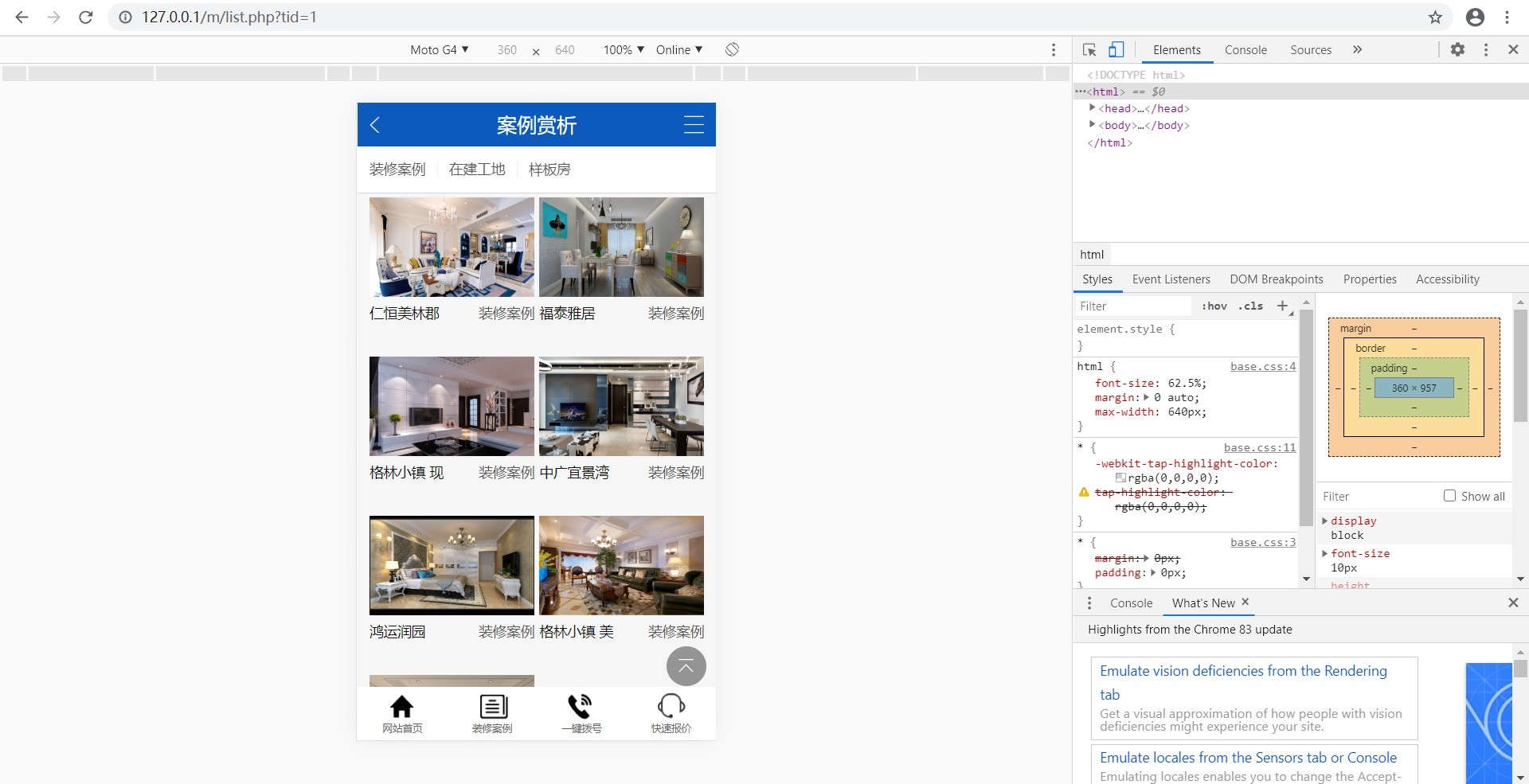Tap the scroll-to-top round button
This screenshot has width=1529, height=784.
pos(686,666)
